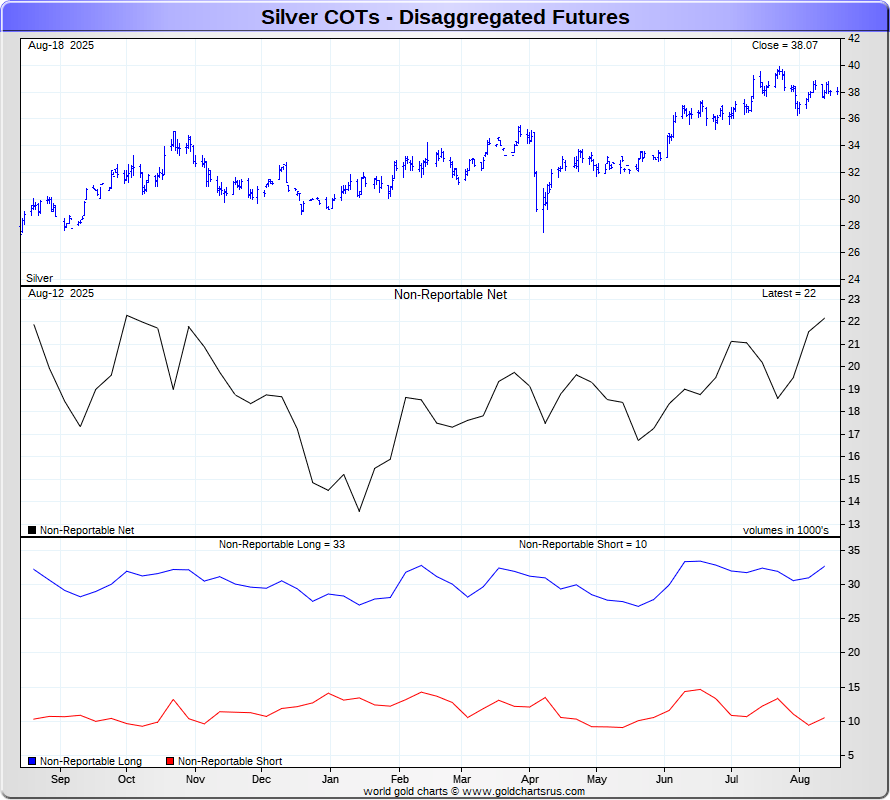
Task: Select the "Non-Reportable Short = 10" readout
Action: (x=583, y=544)
